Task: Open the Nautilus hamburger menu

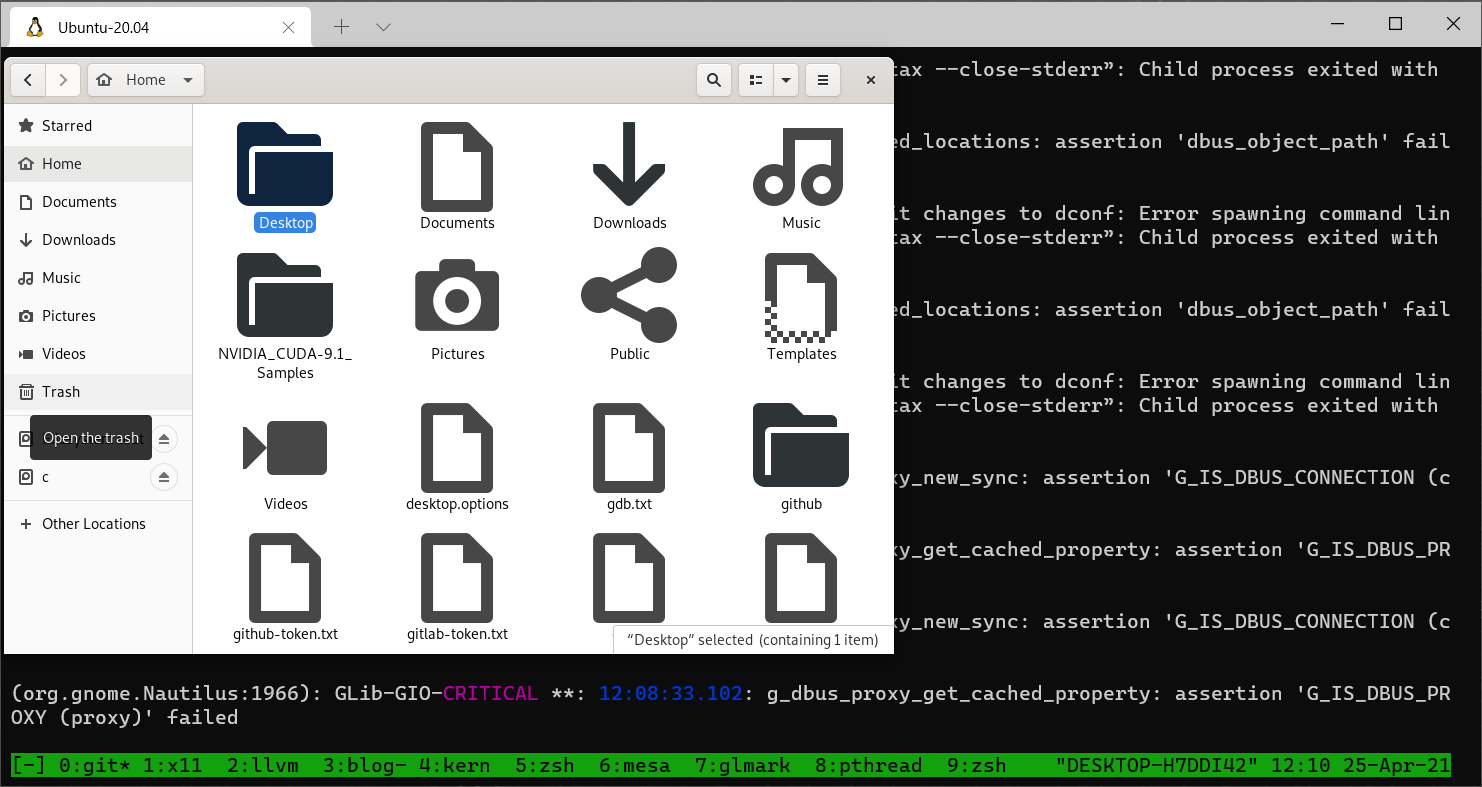Action: [823, 80]
